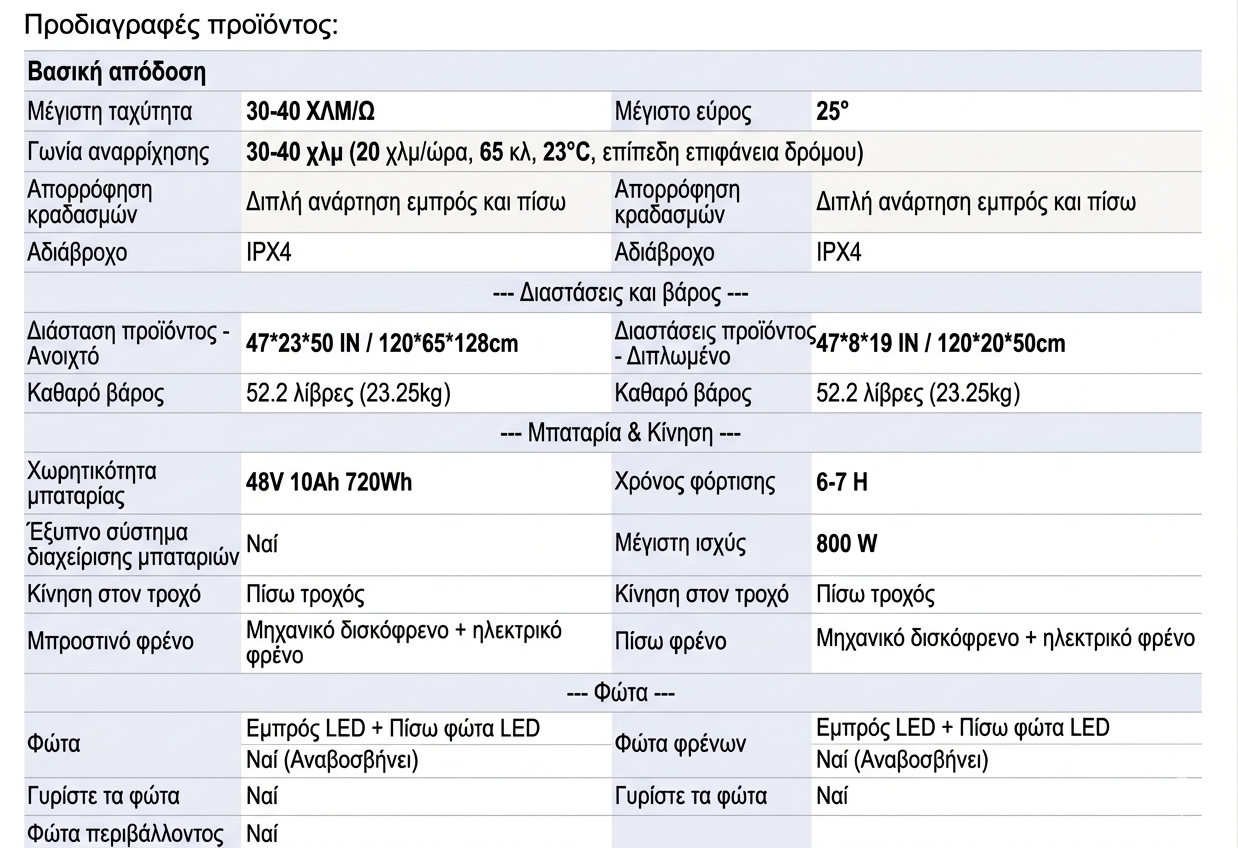Select the 'Φώτα' section divider row
Screen dimensions: 1238x848
[621, 692]
